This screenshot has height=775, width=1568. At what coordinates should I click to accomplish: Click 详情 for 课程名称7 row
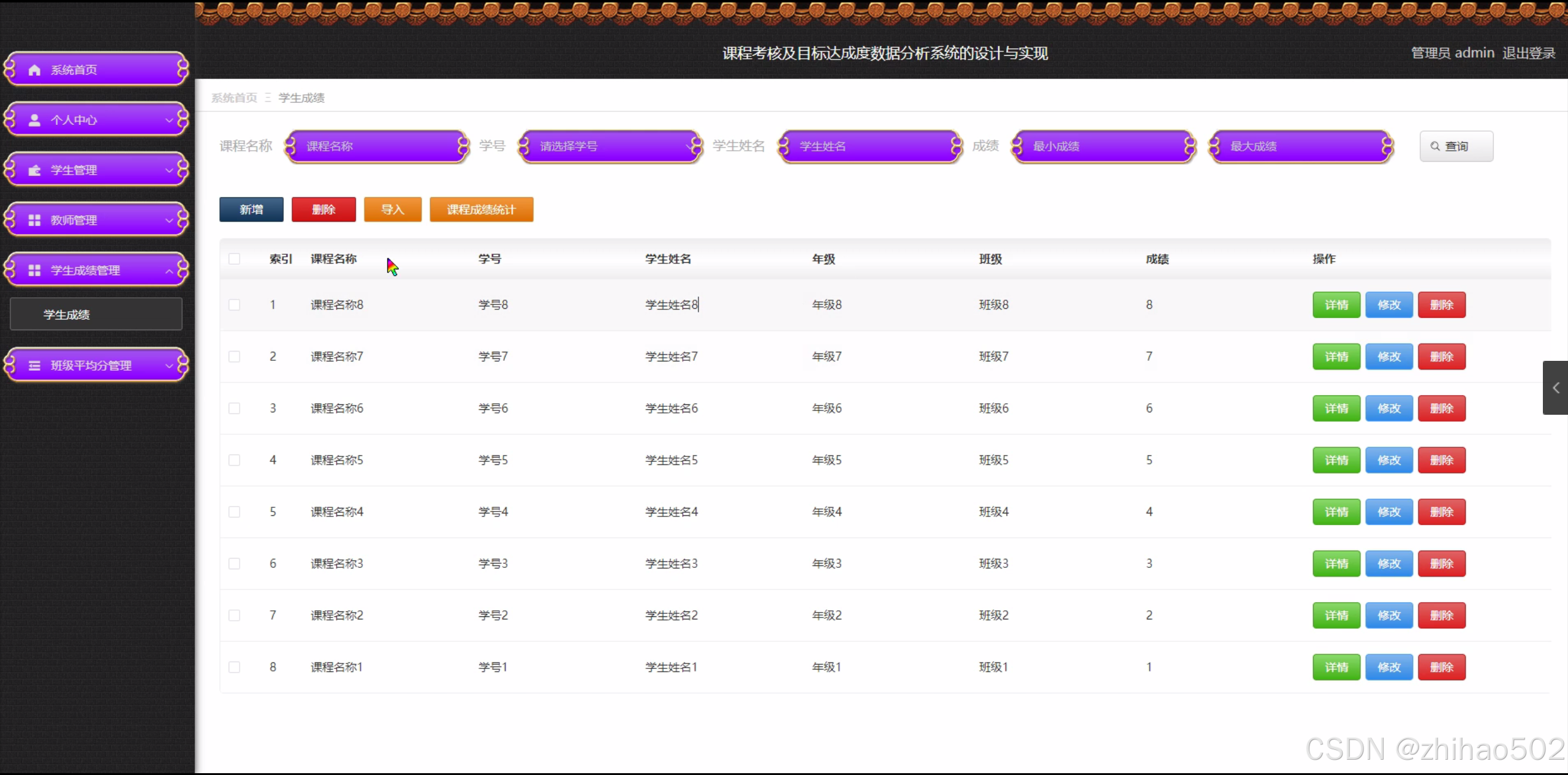pos(1336,357)
